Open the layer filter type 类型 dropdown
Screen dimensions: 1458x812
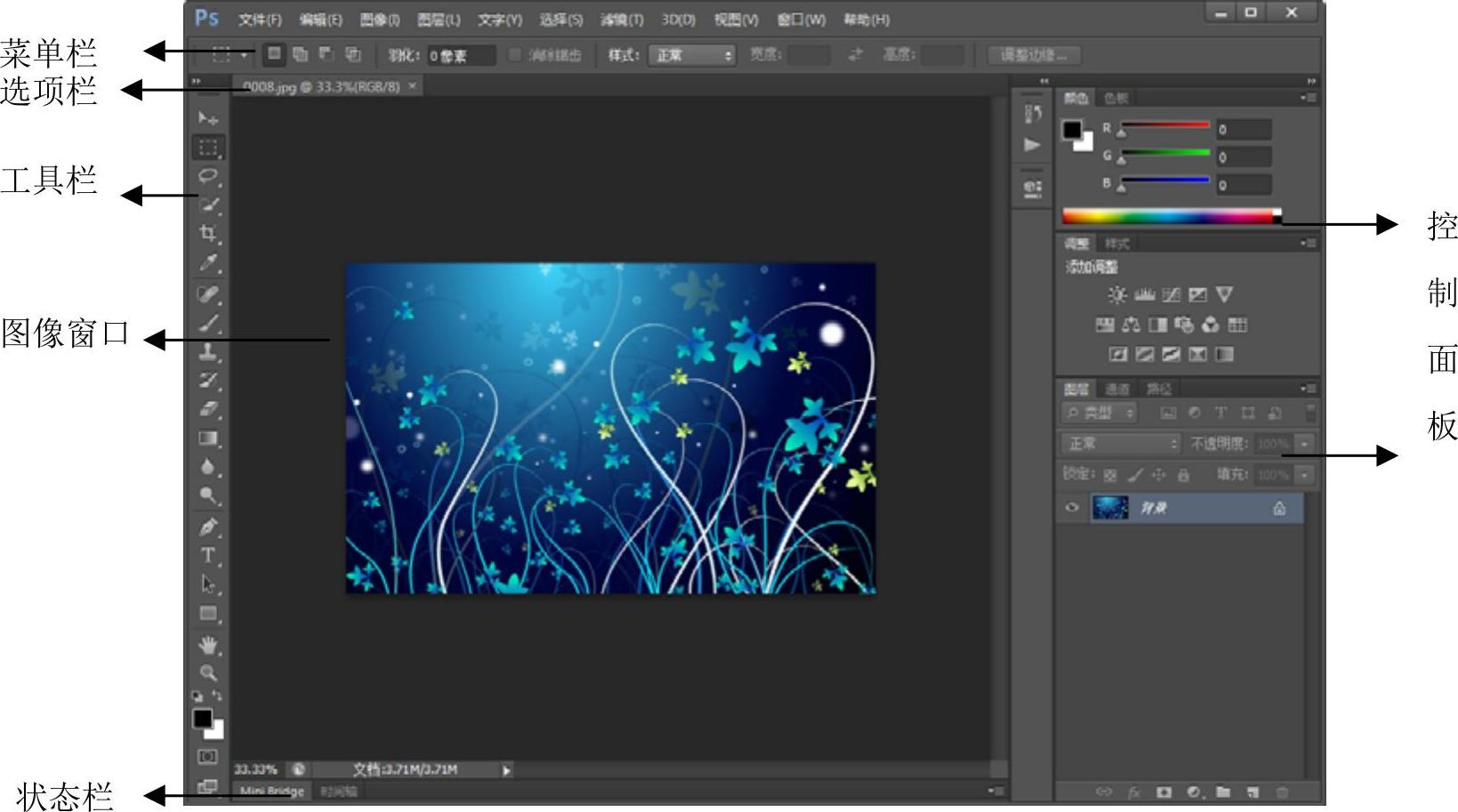coord(1100,413)
